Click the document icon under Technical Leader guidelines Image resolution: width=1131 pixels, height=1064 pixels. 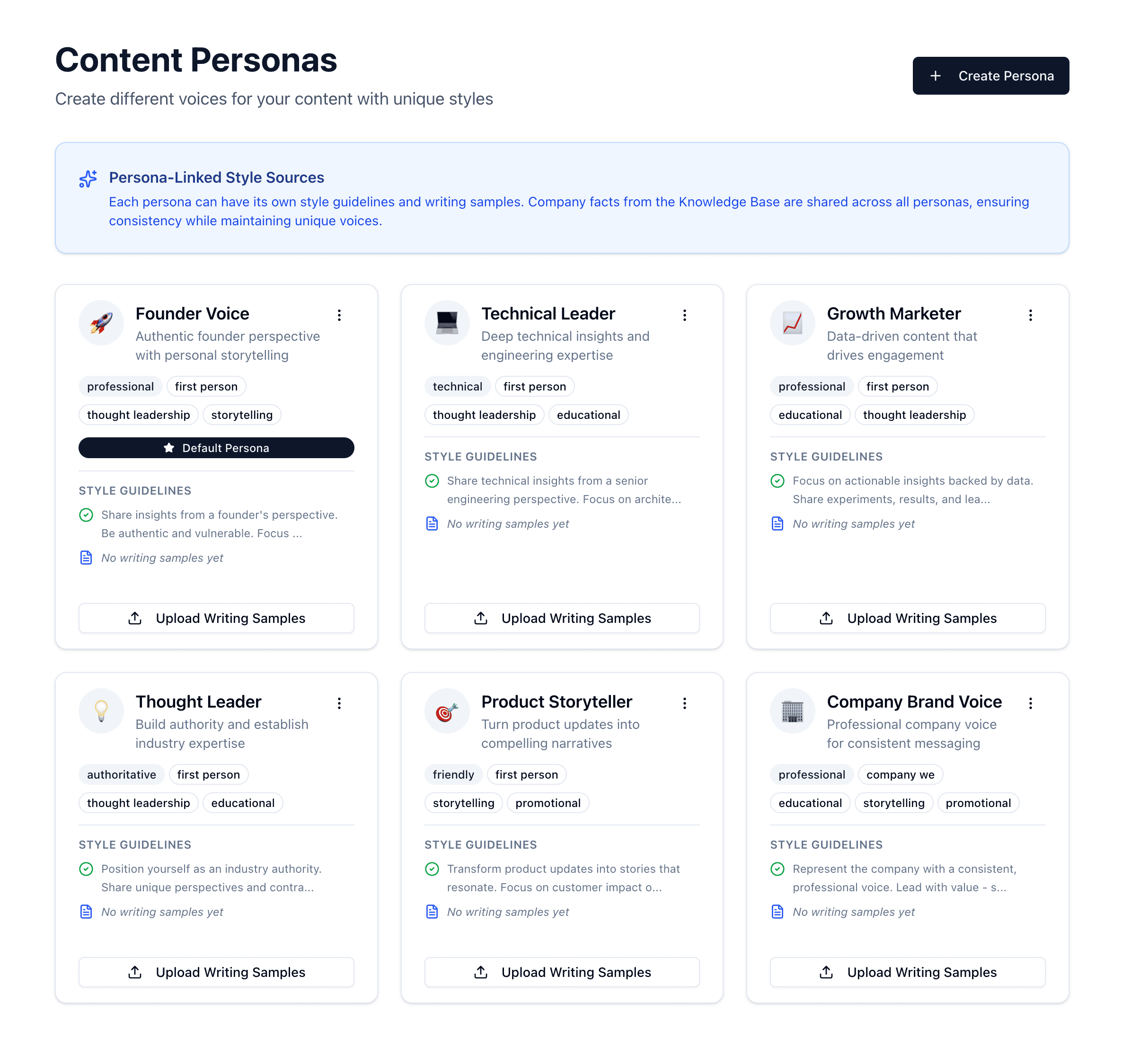pyautogui.click(x=433, y=523)
